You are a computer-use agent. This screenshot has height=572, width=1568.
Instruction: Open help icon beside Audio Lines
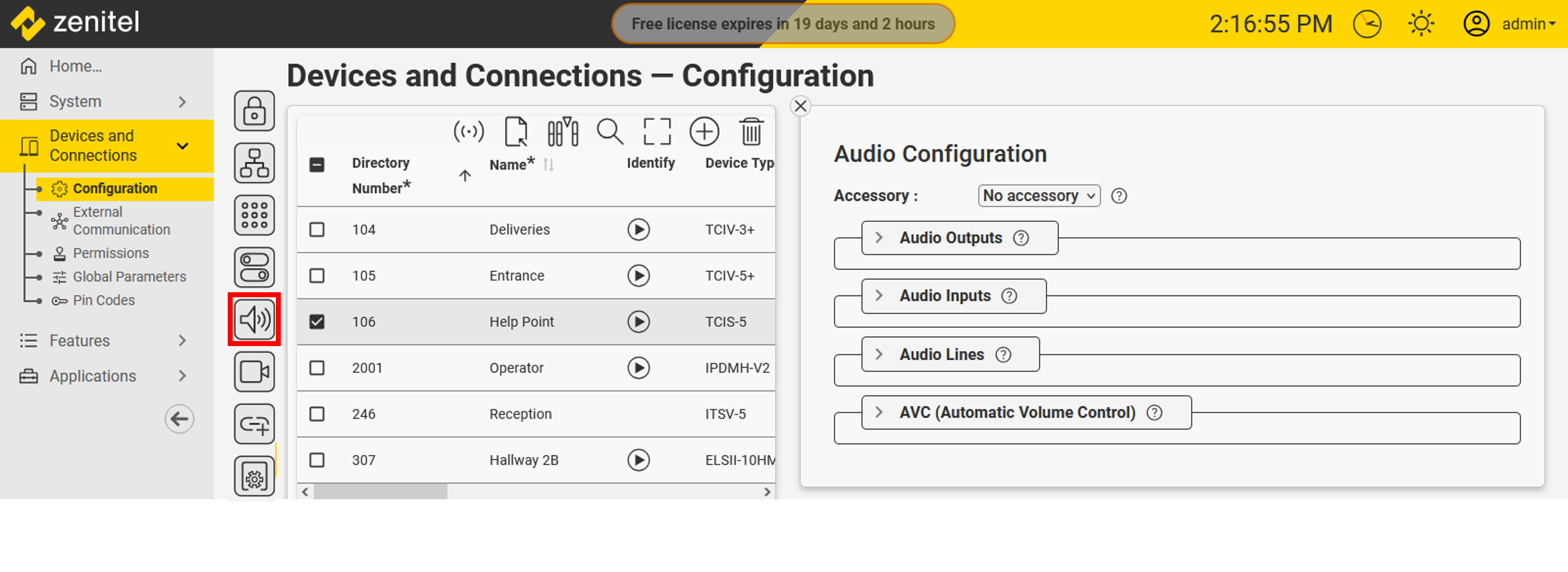tap(1003, 354)
